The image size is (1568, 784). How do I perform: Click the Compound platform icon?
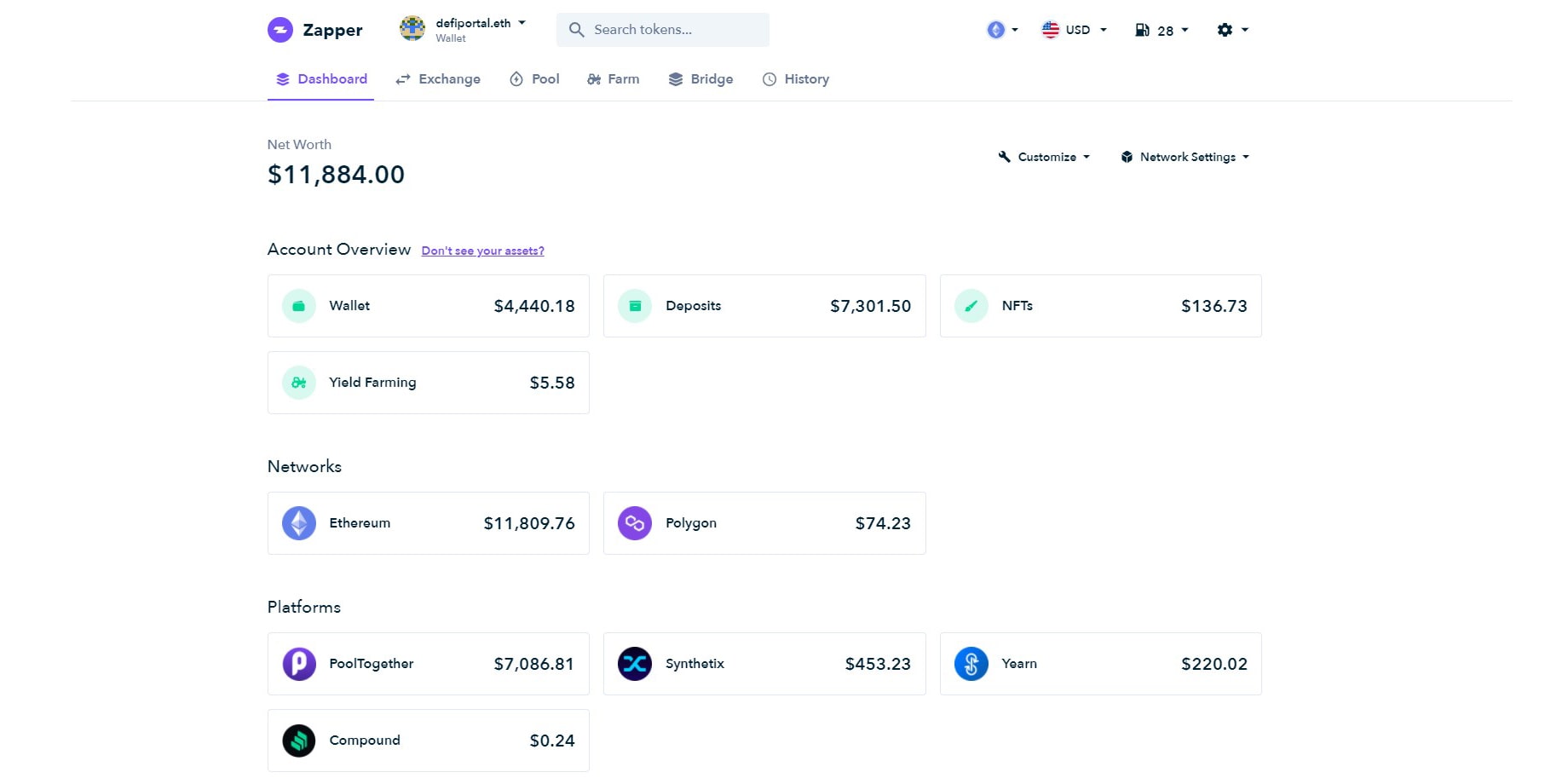298,740
